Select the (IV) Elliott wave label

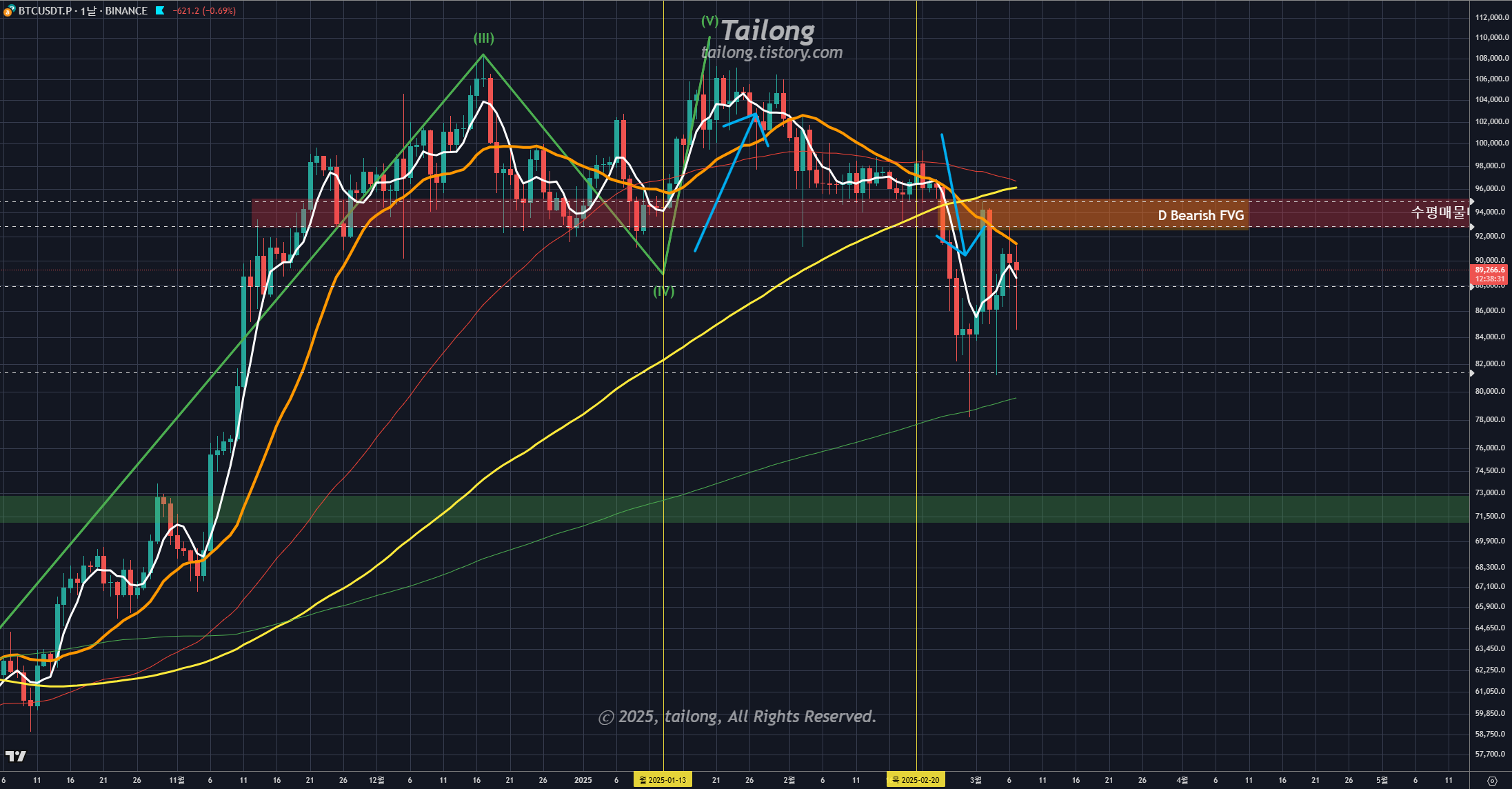coord(663,292)
